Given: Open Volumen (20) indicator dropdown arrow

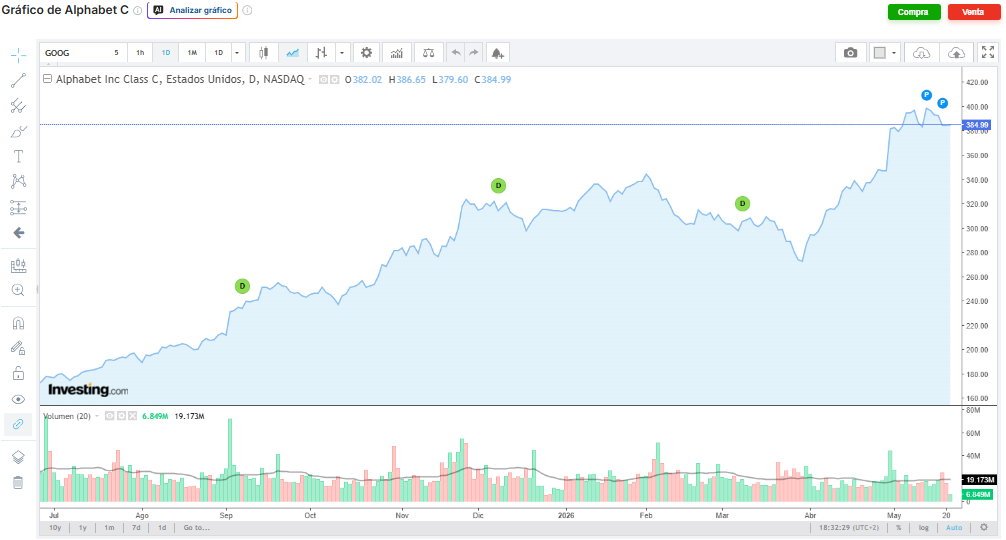Looking at the screenshot, I should tap(98, 416).
